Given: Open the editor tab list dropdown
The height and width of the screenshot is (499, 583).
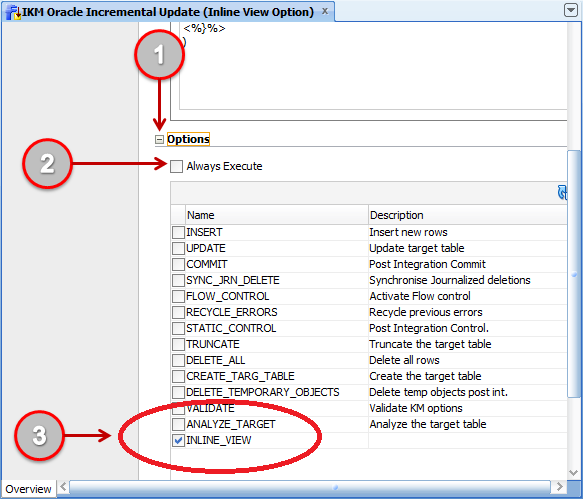Looking at the screenshot, I should pos(571,10).
